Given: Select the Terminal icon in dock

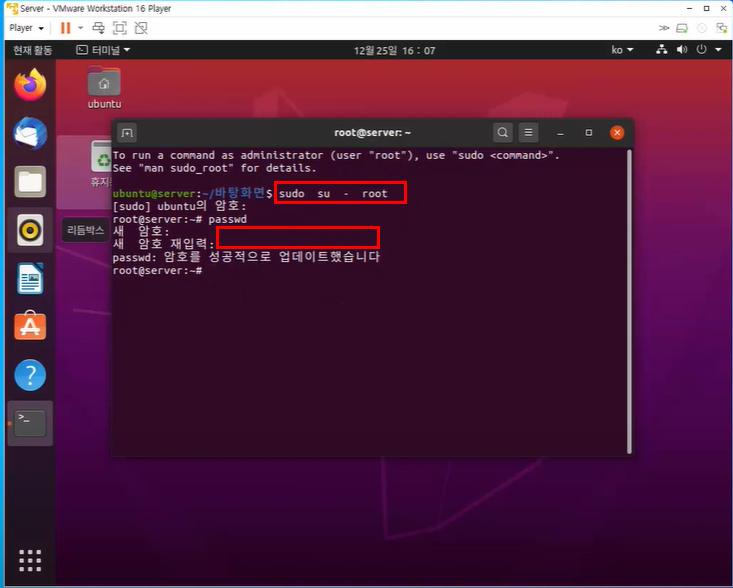Looking at the screenshot, I should point(30,423).
